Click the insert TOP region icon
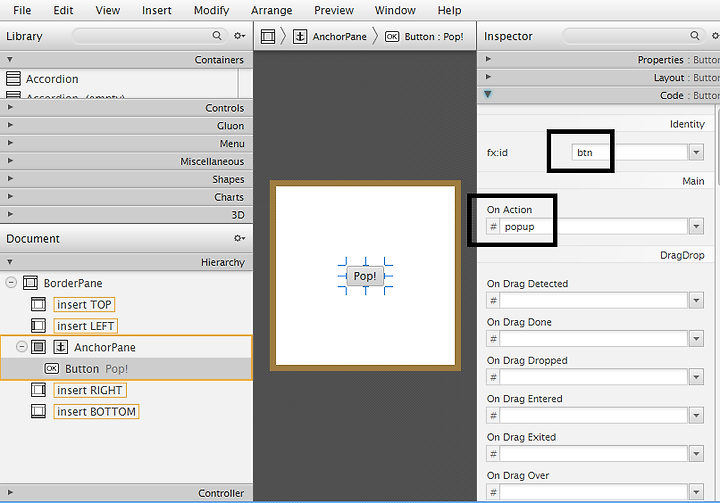The image size is (720, 503). tap(39, 304)
